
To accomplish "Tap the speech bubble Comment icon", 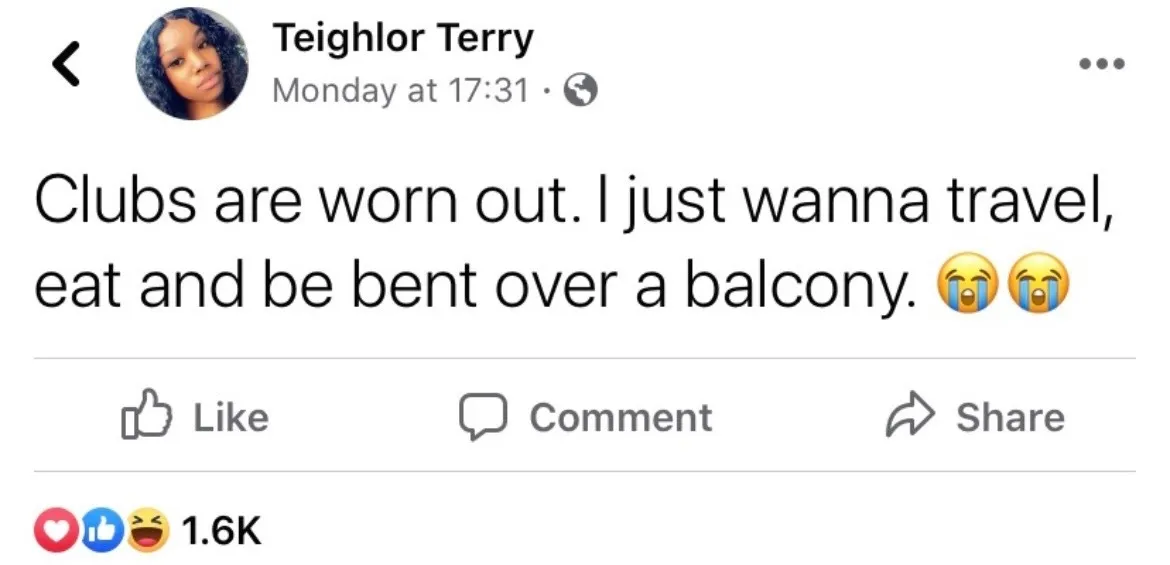I will 483,417.
